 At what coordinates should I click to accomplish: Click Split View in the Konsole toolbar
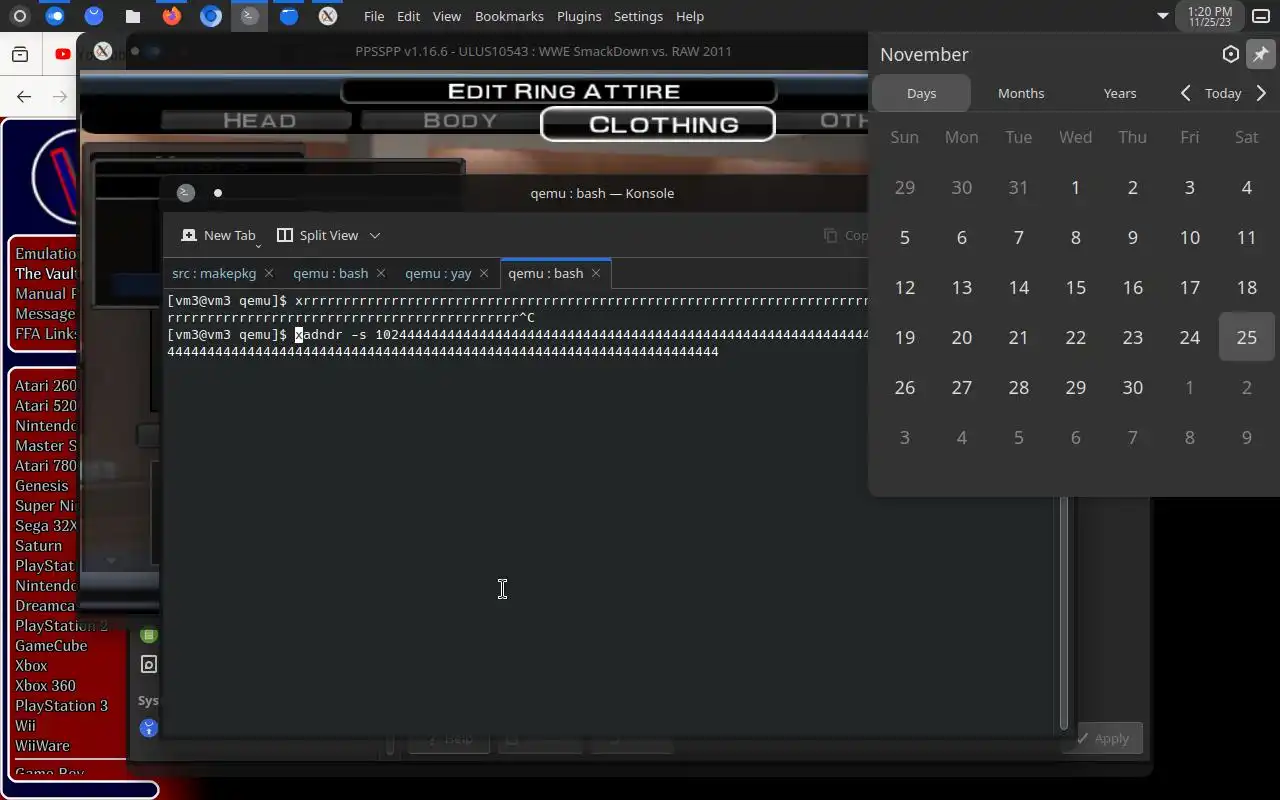(x=317, y=235)
